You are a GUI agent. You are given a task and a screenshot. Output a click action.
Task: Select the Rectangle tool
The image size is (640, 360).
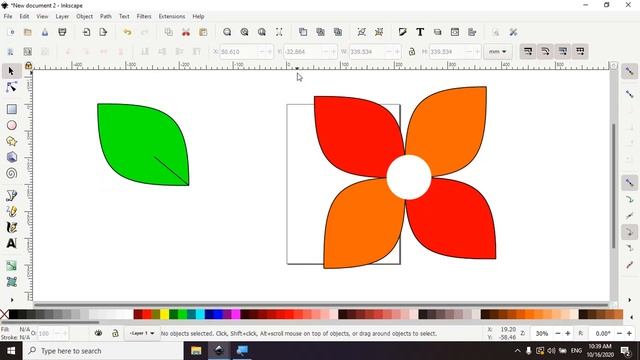11,109
